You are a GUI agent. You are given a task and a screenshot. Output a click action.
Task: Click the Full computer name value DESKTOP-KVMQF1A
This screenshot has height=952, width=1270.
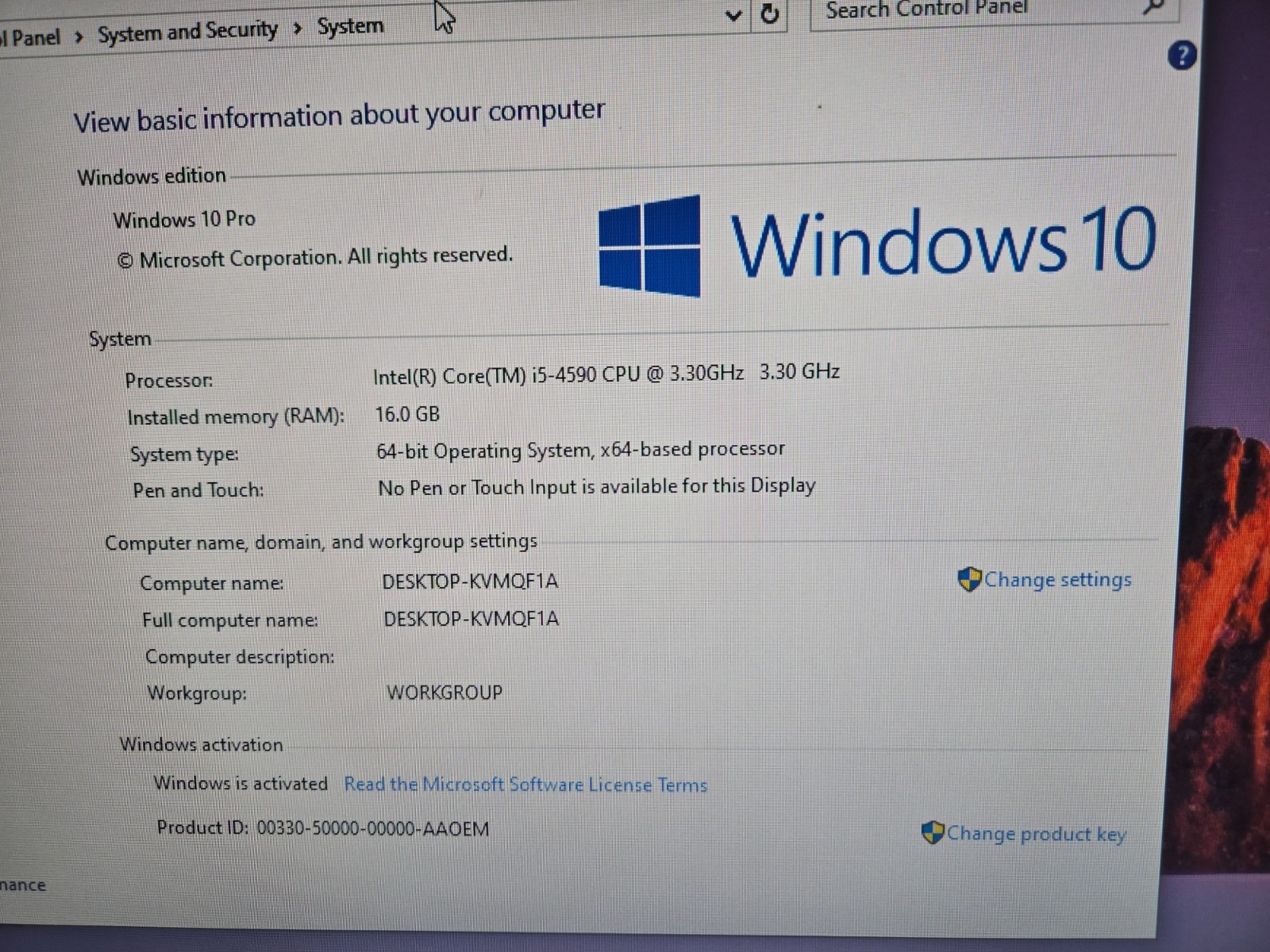click(x=471, y=619)
